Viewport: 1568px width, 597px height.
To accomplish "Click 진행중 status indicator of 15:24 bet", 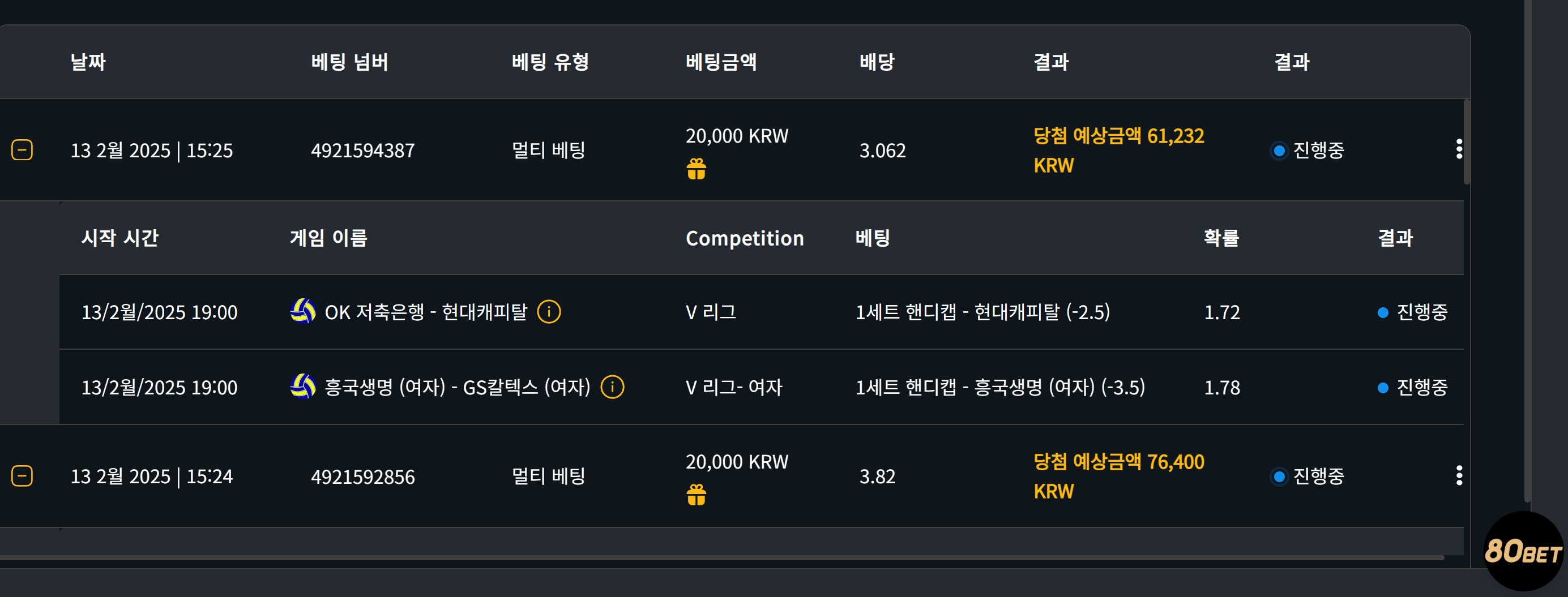I will coord(1308,476).
